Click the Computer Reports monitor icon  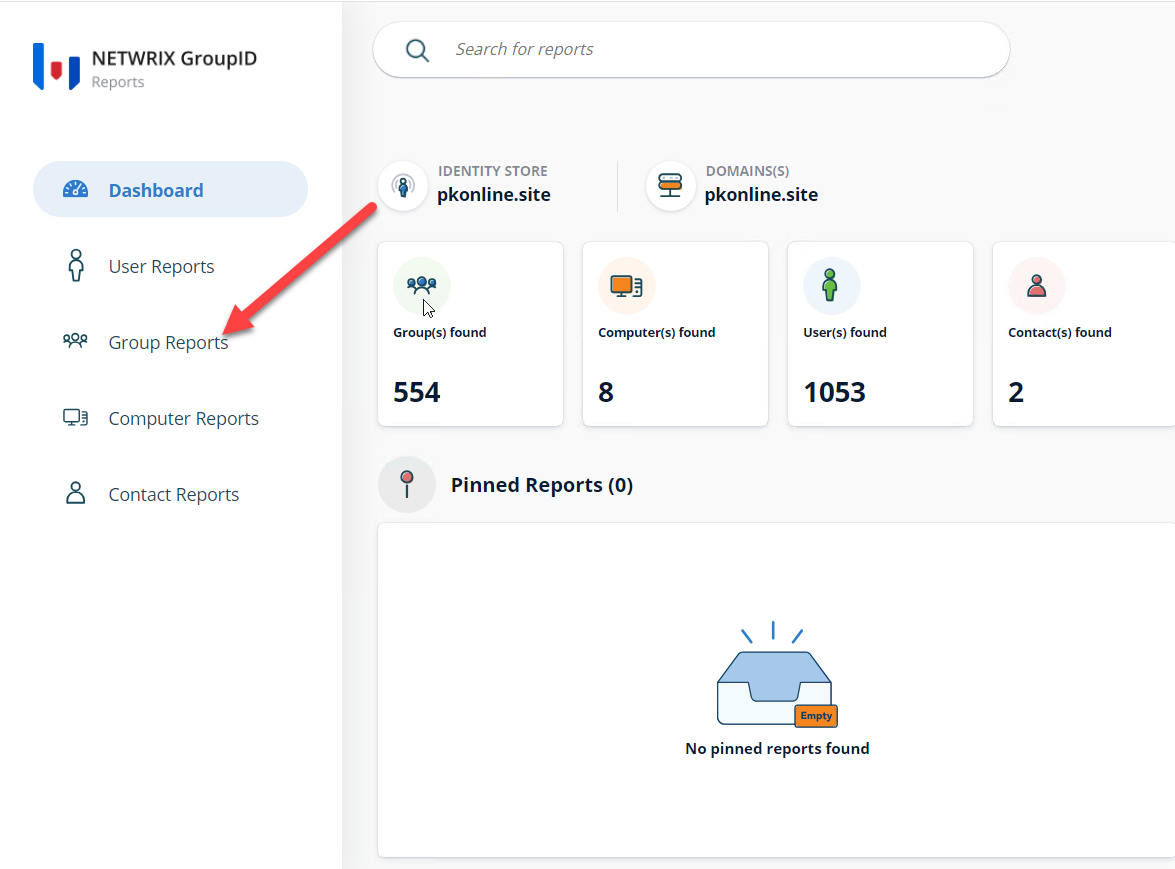pyautogui.click(x=75, y=417)
